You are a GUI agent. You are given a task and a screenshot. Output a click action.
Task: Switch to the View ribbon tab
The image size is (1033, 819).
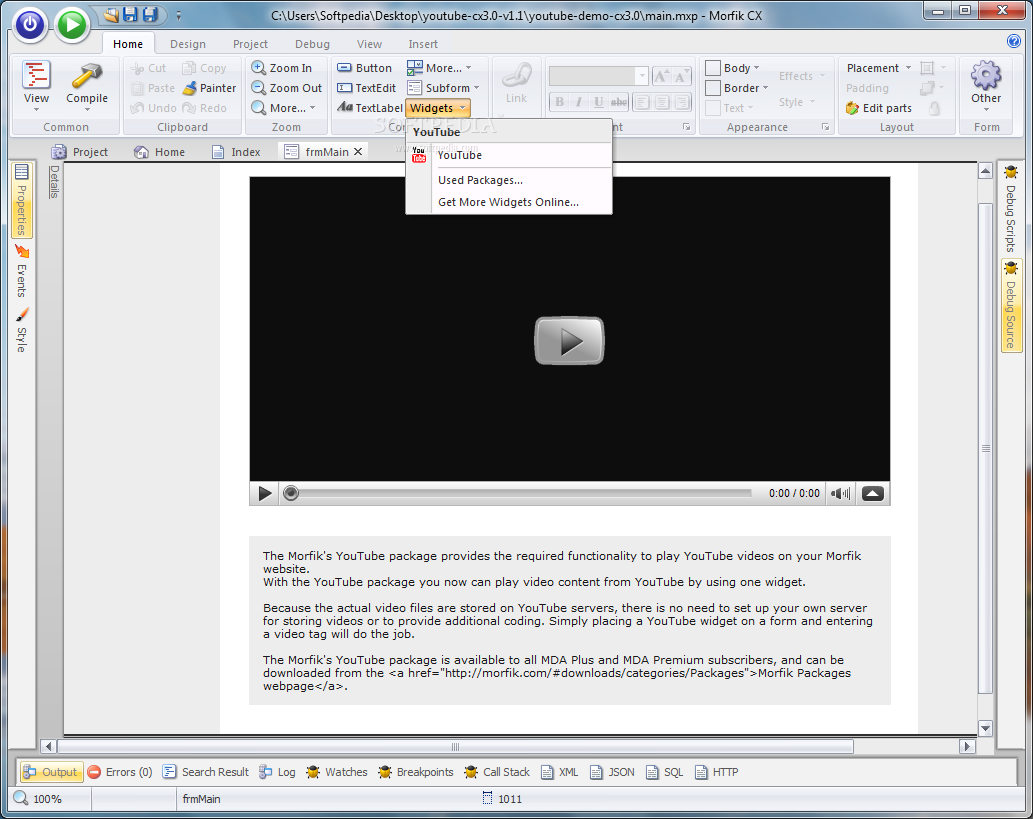click(369, 44)
